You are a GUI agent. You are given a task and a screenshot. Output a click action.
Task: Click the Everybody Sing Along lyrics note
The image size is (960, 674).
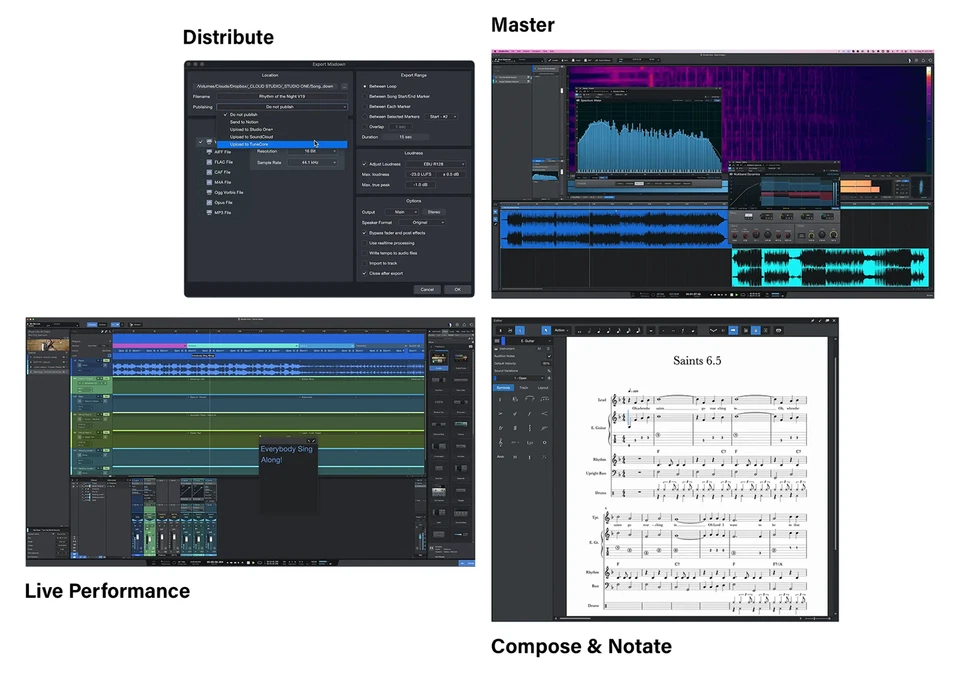point(286,453)
